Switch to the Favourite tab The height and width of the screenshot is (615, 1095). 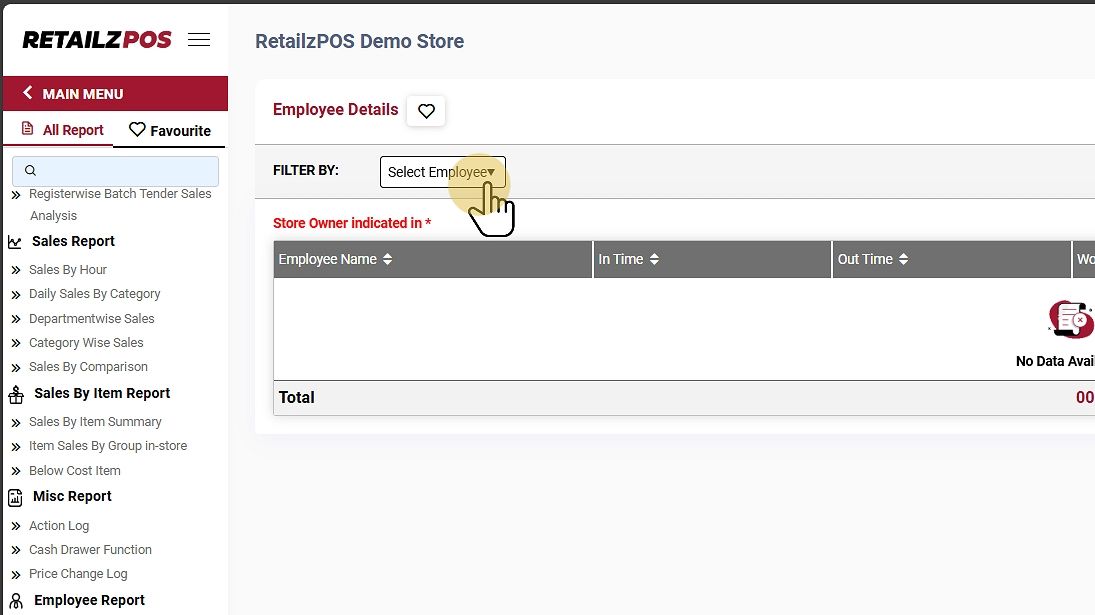(170, 130)
